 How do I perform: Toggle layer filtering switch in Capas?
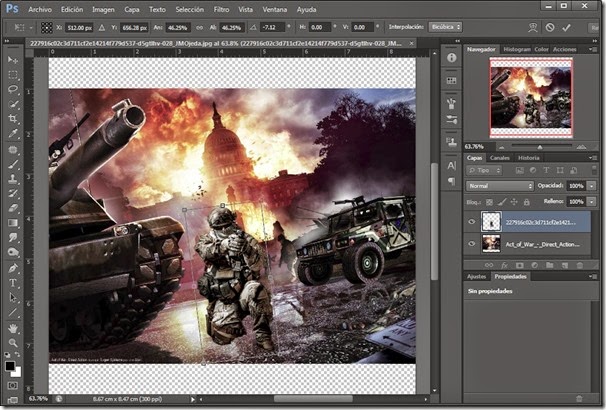click(594, 170)
